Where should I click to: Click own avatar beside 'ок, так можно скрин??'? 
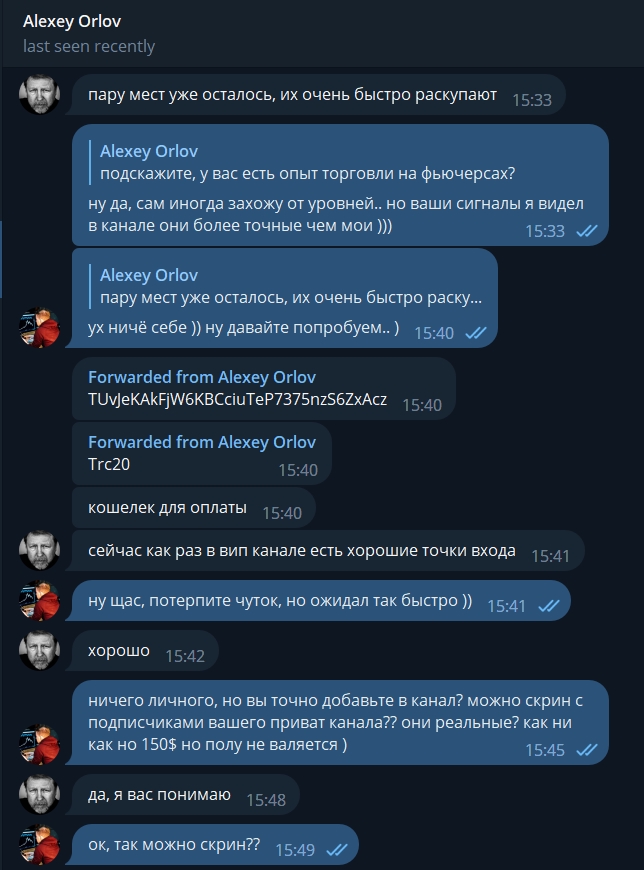point(39,844)
